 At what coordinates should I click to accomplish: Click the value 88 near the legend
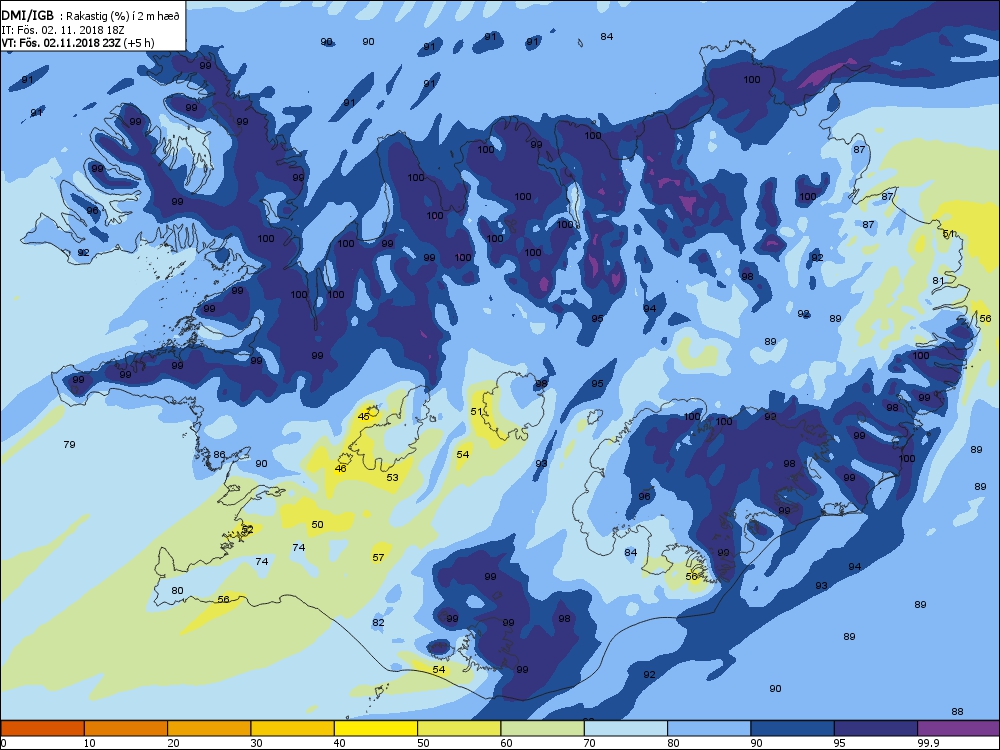pyautogui.click(x=957, y=711)
